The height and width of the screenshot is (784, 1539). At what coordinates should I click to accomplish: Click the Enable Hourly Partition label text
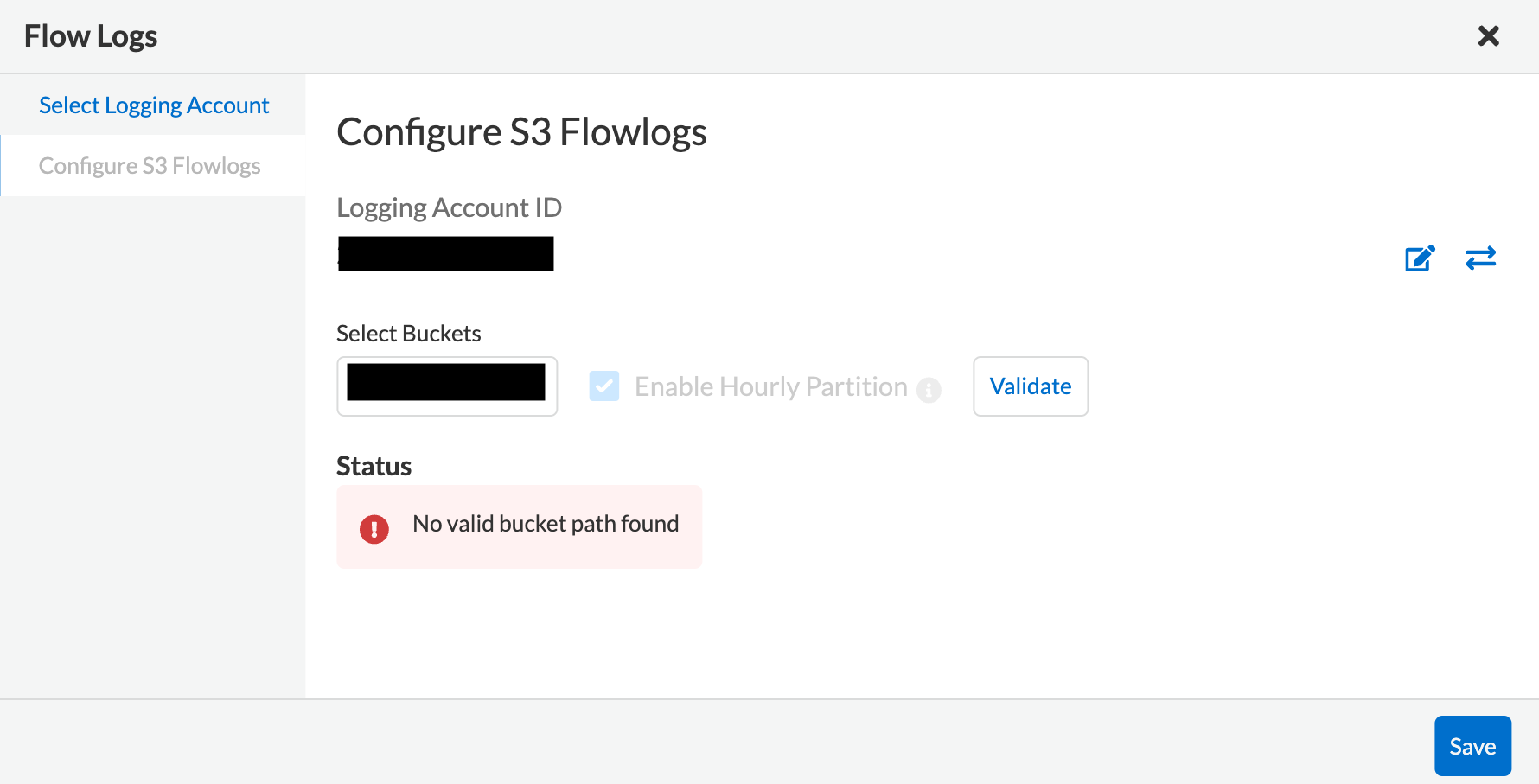[770, 386]
